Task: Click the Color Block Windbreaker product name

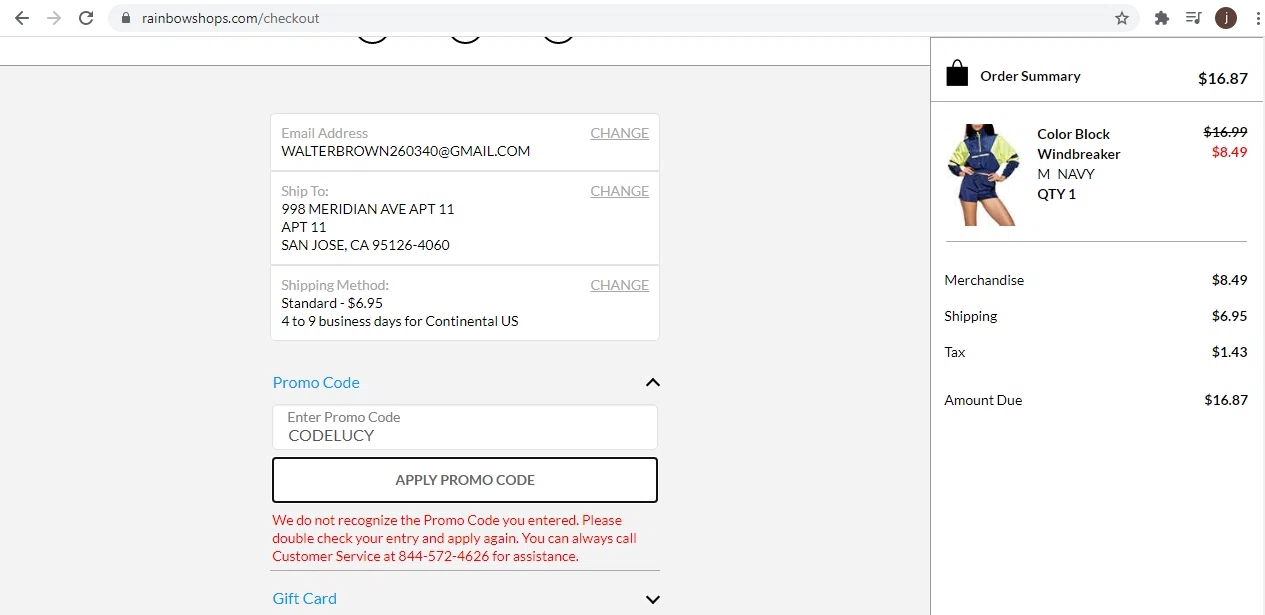Action: point(1079,144)
